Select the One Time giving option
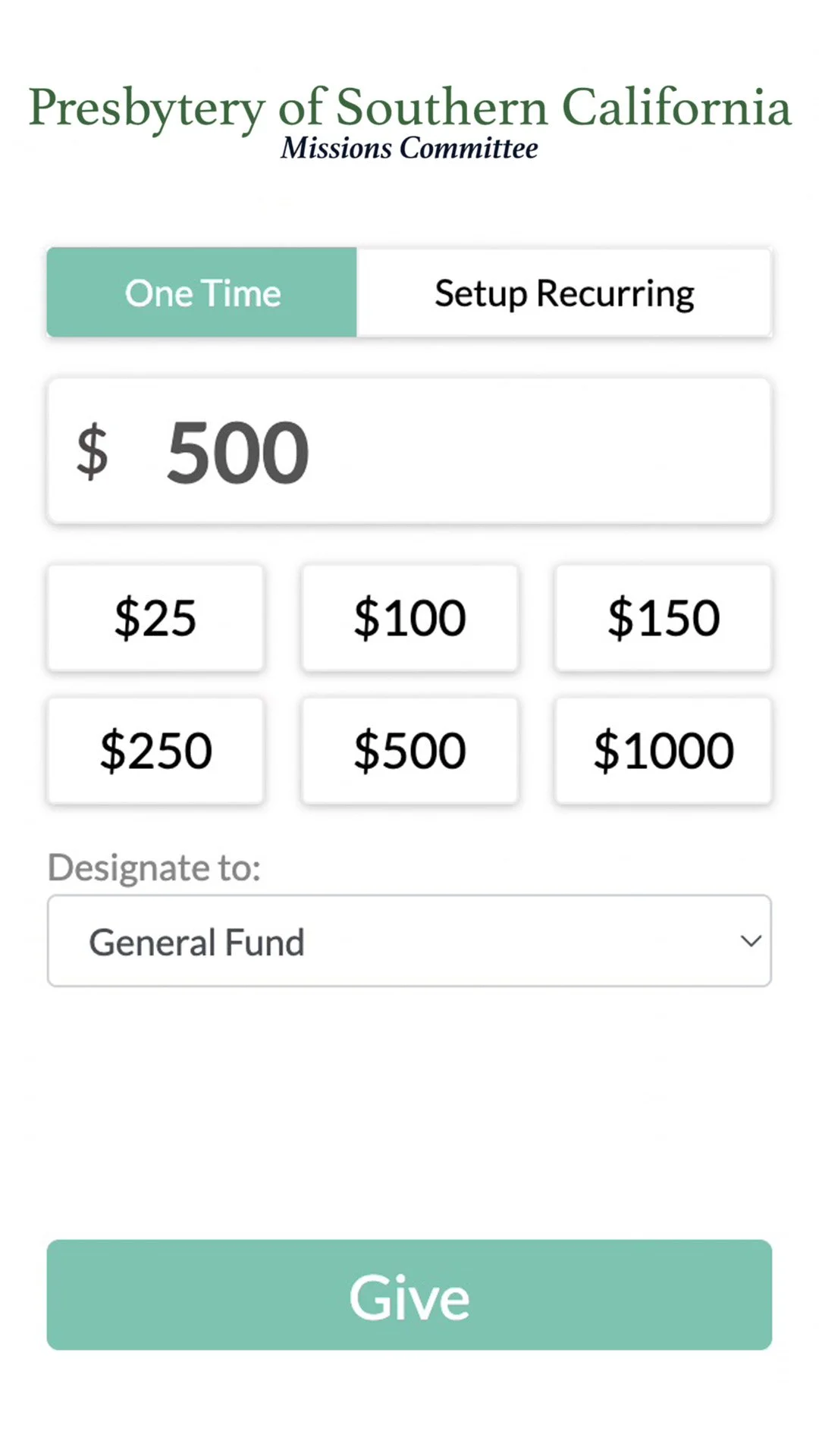 tap(202, 293)
